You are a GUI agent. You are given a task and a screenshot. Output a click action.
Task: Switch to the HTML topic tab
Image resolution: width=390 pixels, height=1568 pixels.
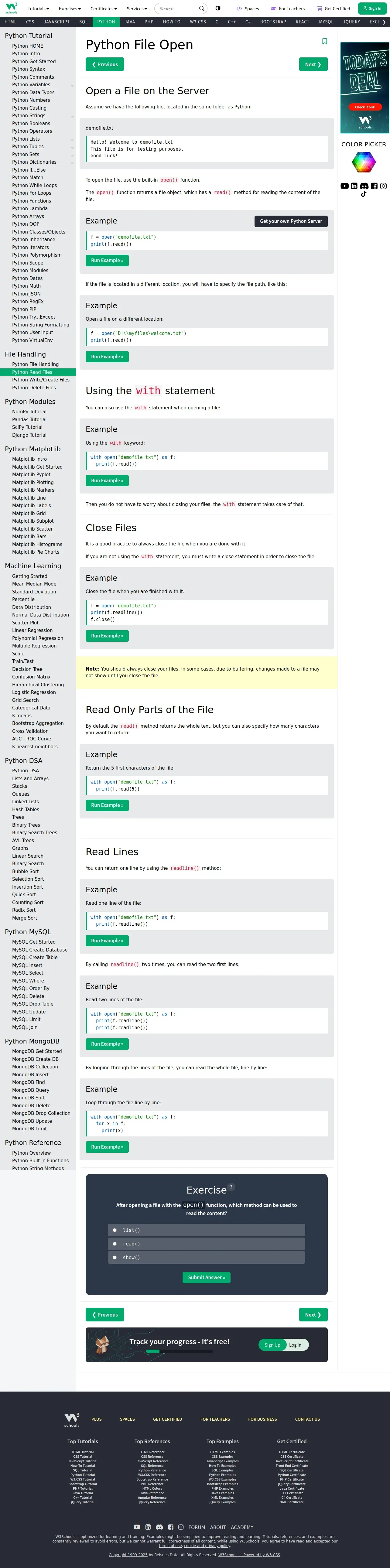10,22
